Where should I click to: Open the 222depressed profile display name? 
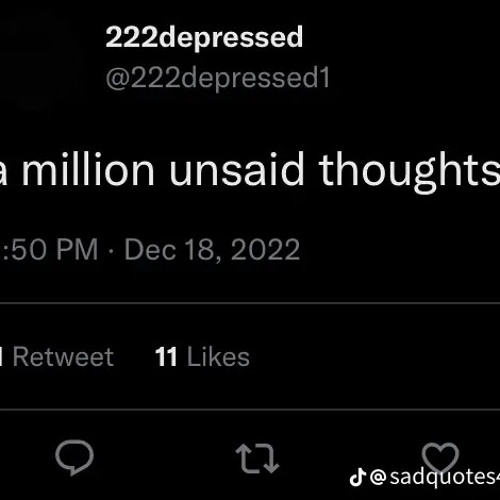pyautogui.click(x=204, y=37)
